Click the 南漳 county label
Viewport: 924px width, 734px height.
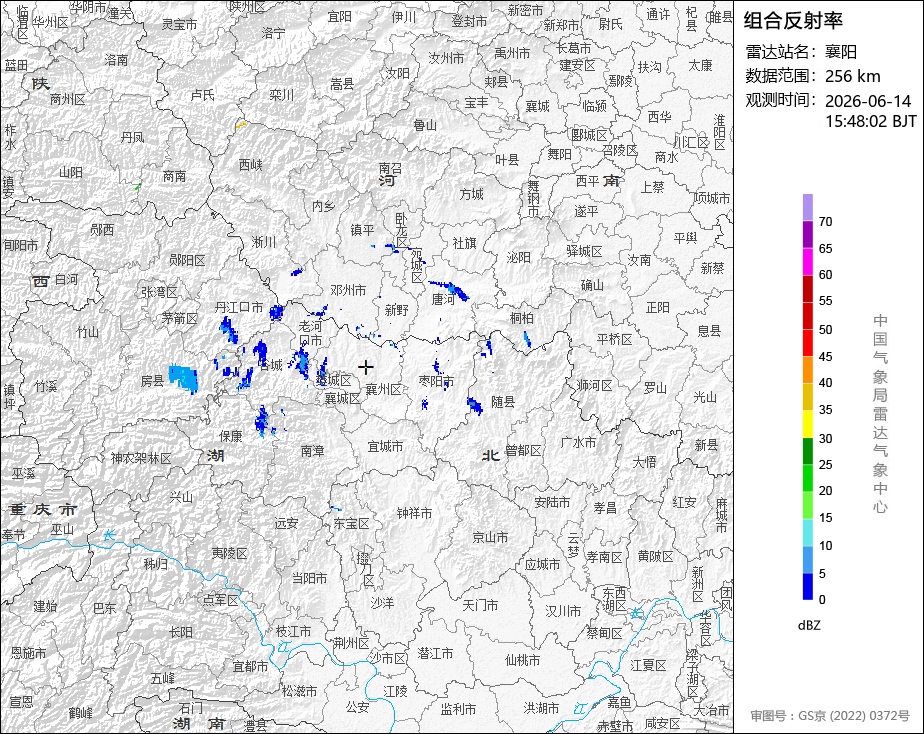312,451
